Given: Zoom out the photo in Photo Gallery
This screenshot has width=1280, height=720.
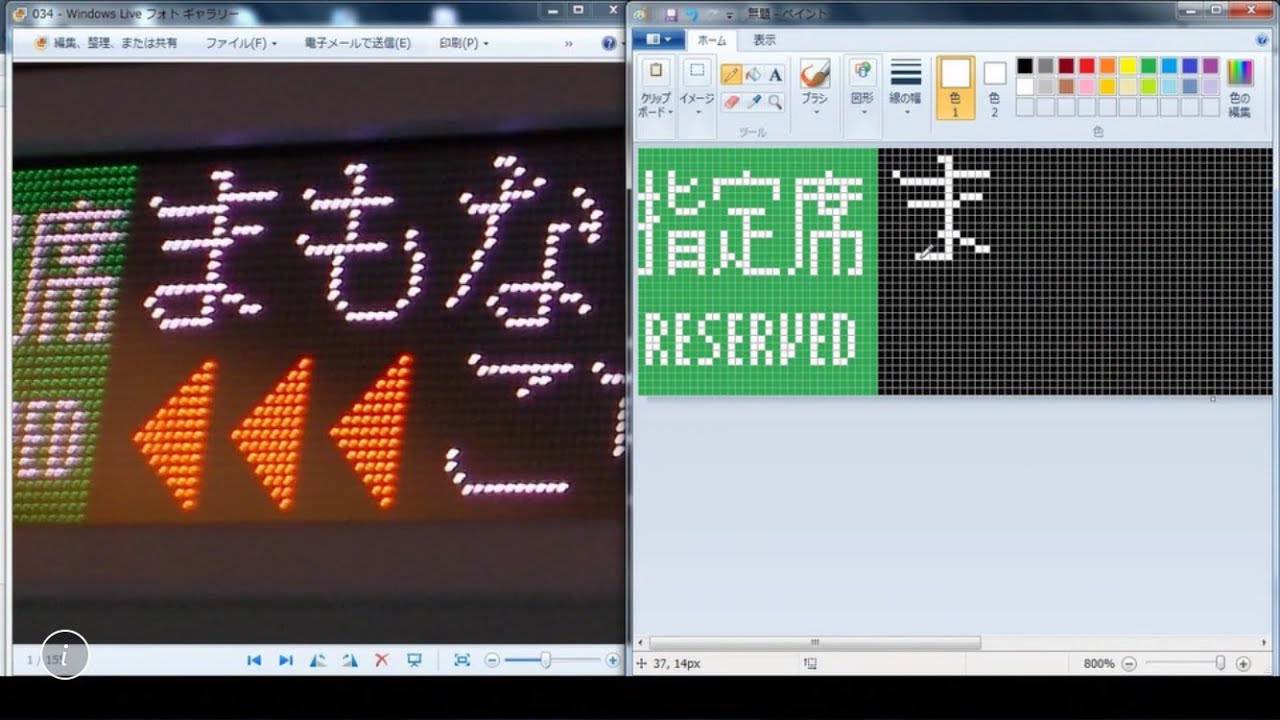Looking at the screenshot, I should coord(492,660).
